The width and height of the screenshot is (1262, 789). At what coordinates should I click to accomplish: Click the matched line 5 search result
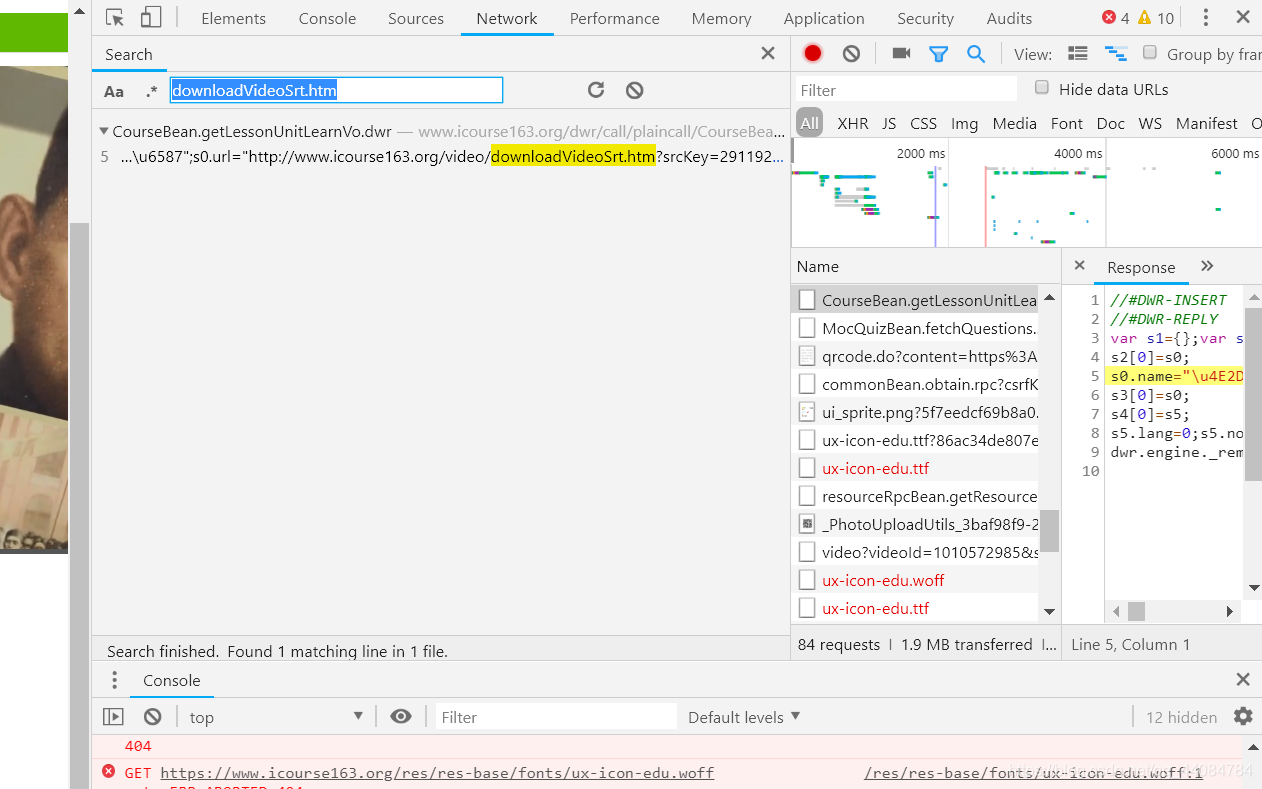click(x=441, y=156)
